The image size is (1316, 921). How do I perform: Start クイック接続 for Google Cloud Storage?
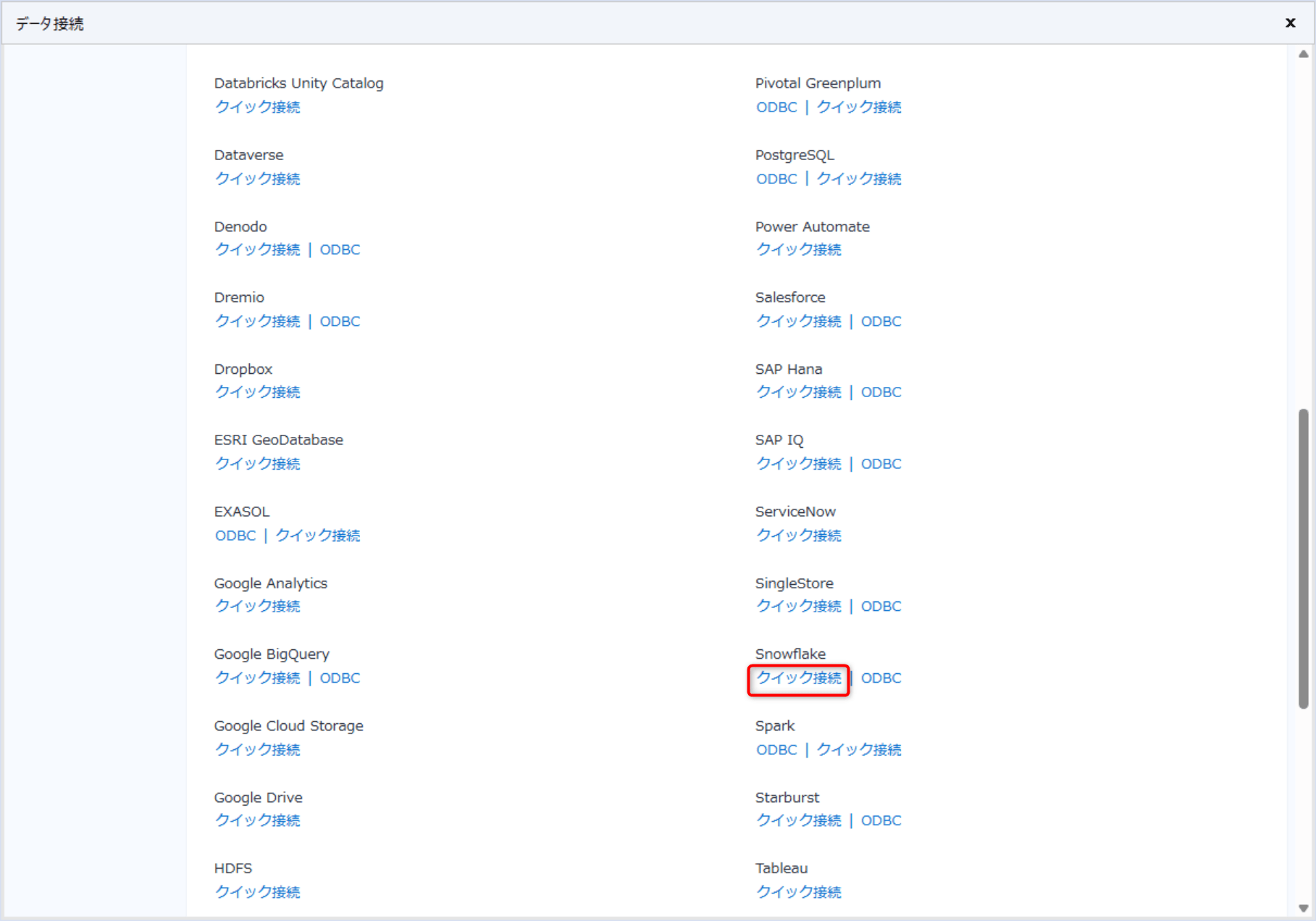pos(256,749)
